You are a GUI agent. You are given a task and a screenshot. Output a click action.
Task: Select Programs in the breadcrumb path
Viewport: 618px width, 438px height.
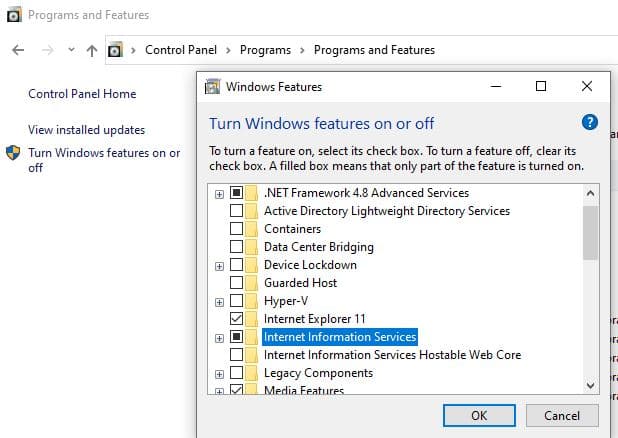pyautogui.click(x=265, y=50)
